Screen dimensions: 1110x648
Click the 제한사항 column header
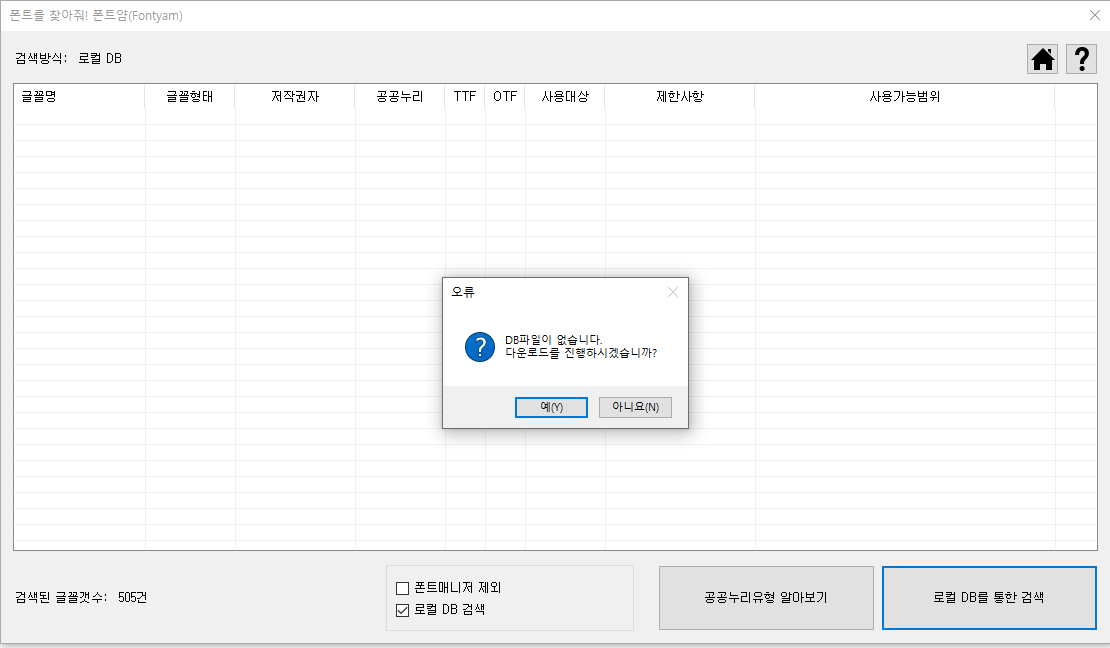680,97
